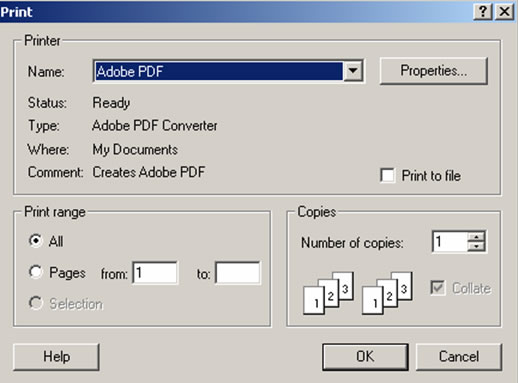This screenshot has height=383, width=518.
Task: Click the pages 'to' input field
Action: pyautogui.click(x=238, y=273)
